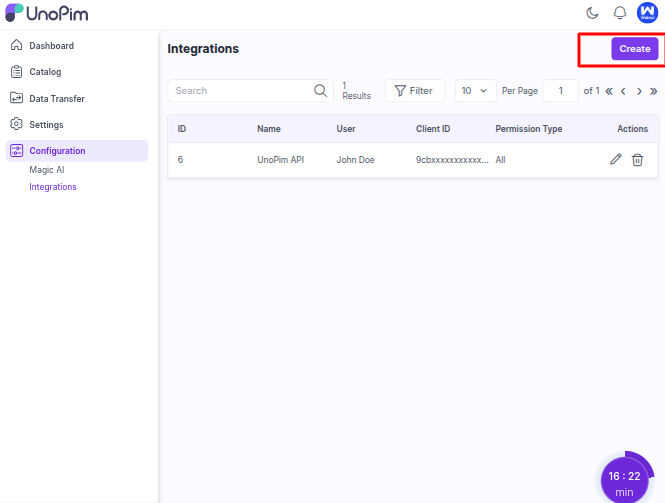Jump to the first page

click(x=609, y=91)
